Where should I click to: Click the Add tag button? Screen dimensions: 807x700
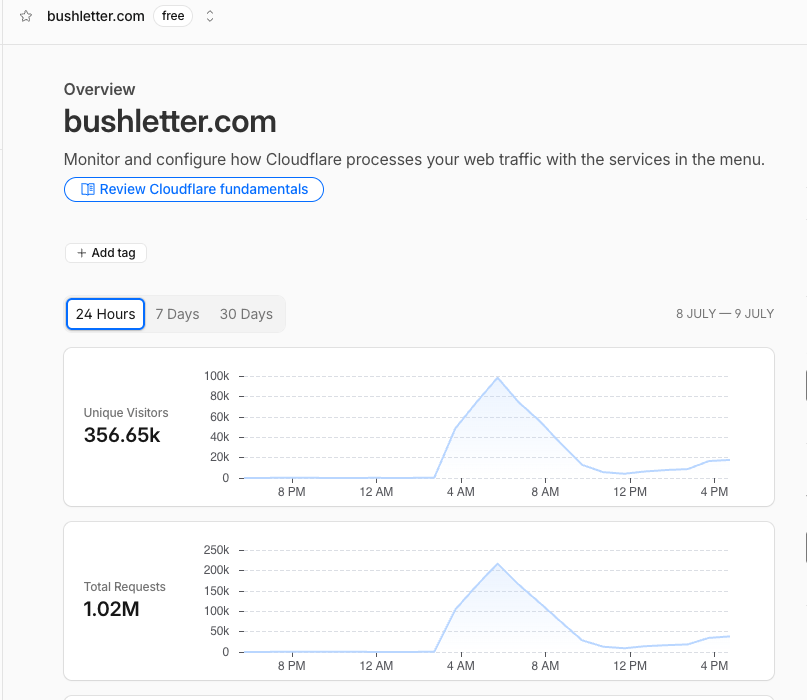106,253
